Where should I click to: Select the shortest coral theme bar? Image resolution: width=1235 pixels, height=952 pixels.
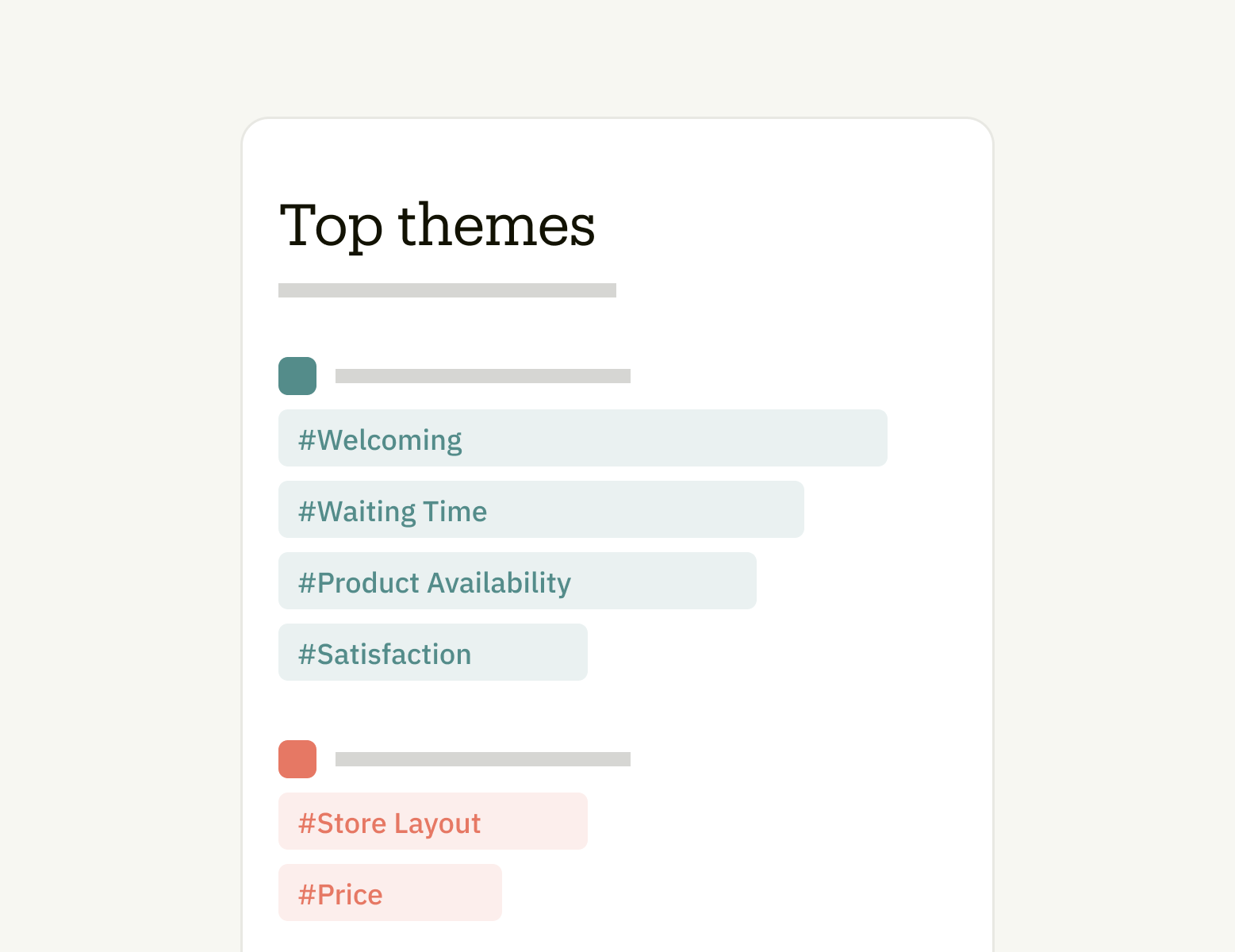[390, 892]
